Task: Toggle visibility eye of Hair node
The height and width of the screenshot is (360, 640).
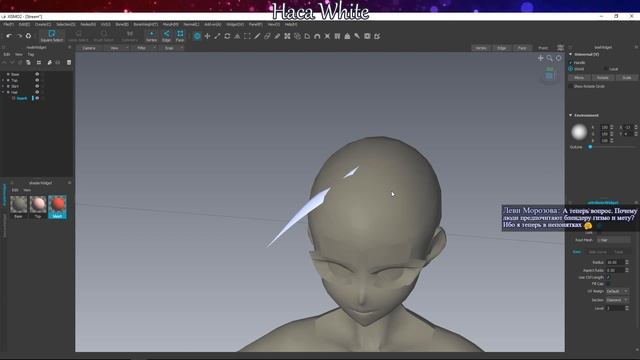Action: 37,92
